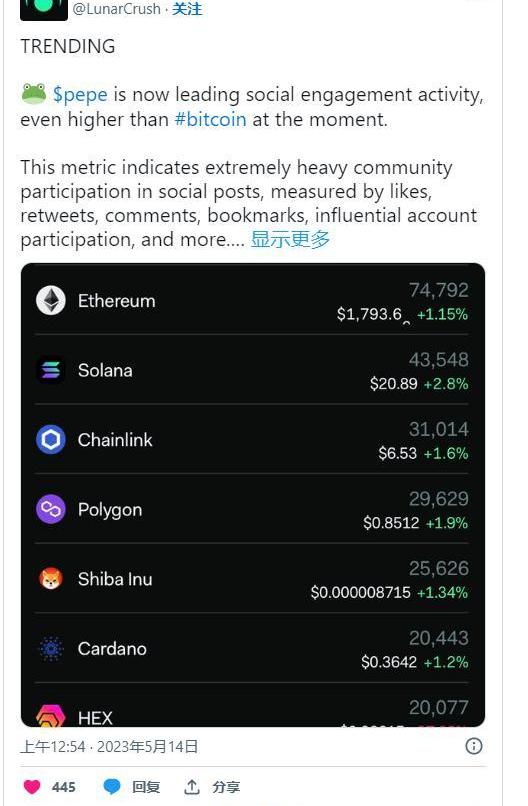Follow LunarCrush via 关注 link
Viewport: 528px width, 806px height.
tap(187, 9)
